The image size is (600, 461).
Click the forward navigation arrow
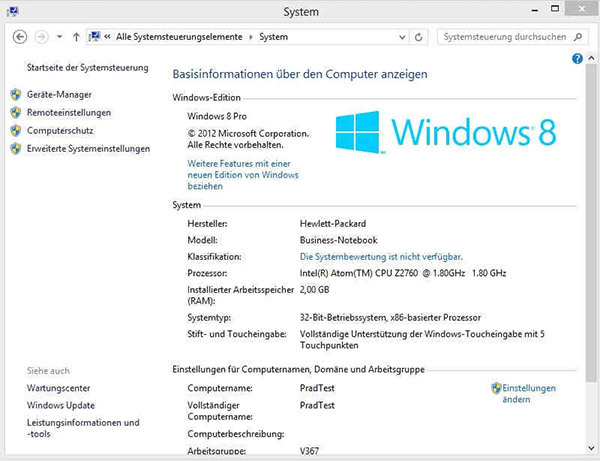pyautogui.click(x=42, y=37)
